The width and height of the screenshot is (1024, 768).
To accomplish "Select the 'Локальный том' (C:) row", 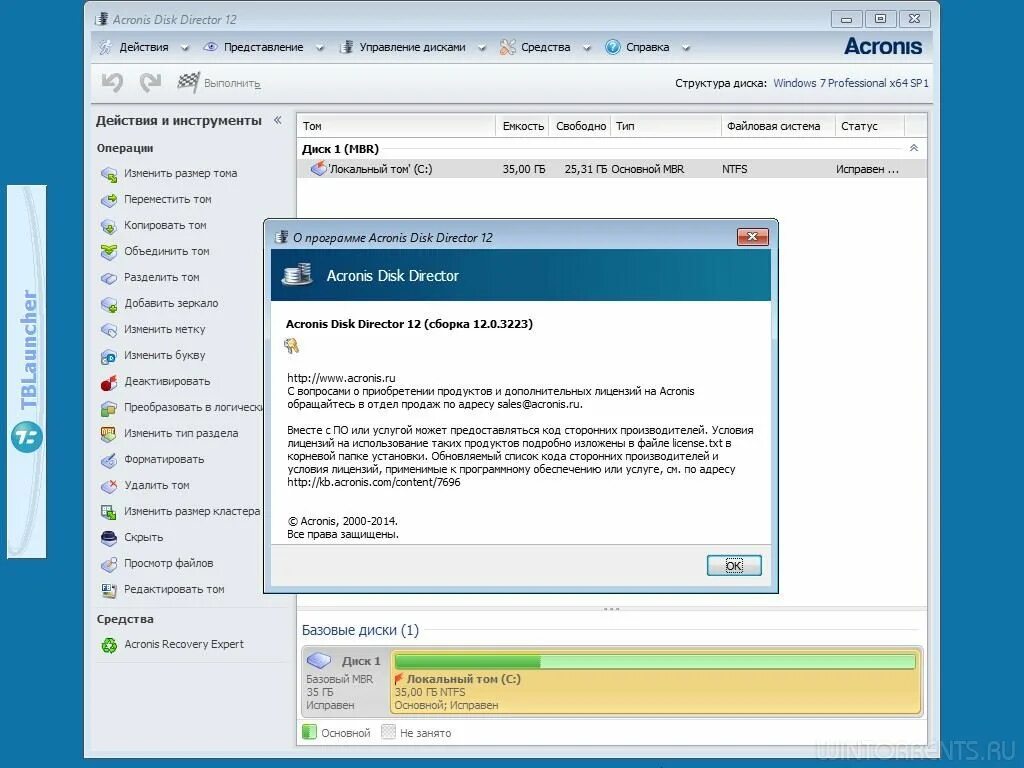I will click(x=611, y=169).
